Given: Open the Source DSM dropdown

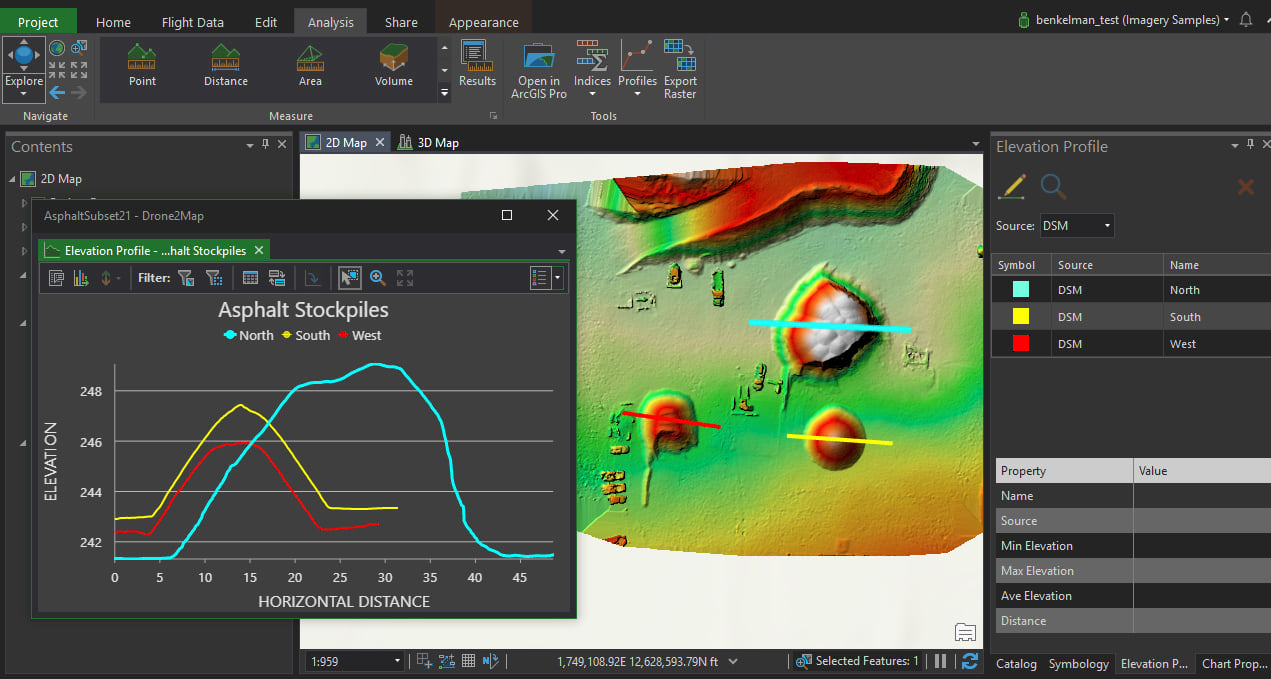Looking at the screenshot, I should coord(1077,226).
